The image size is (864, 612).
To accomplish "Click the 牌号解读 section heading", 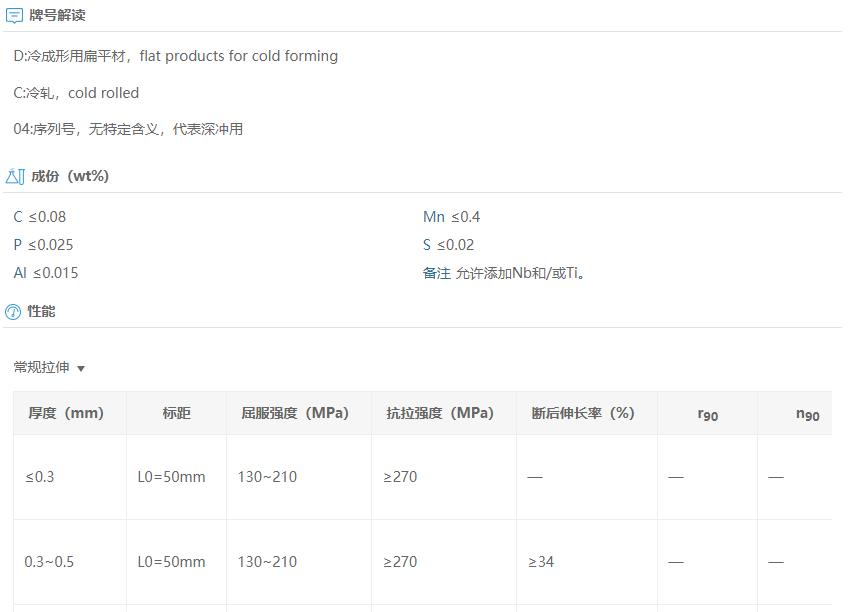I will coord(57,15).
